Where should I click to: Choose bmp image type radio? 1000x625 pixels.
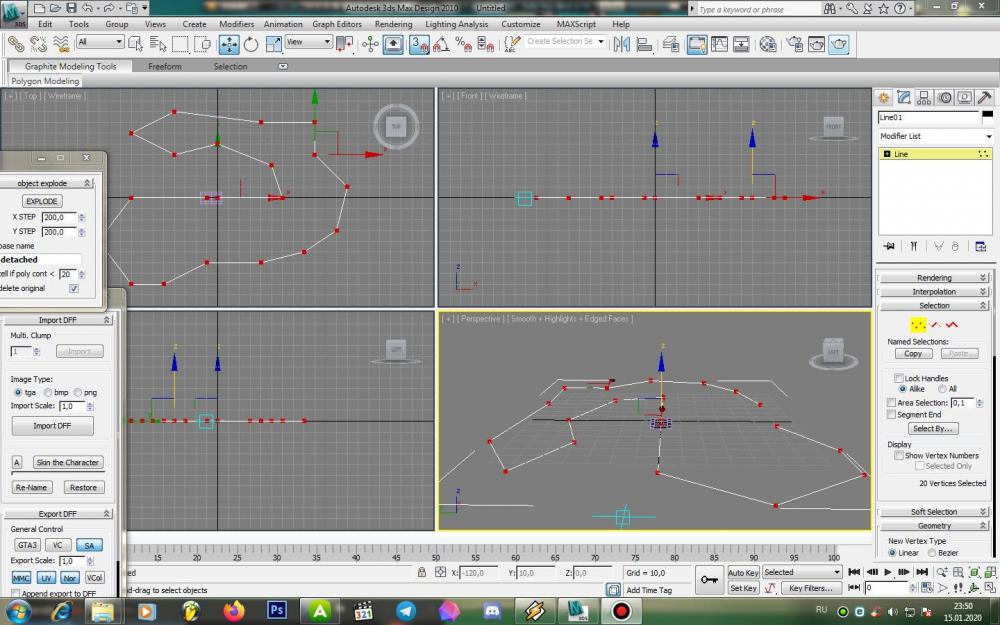click(x=48, y=392)
